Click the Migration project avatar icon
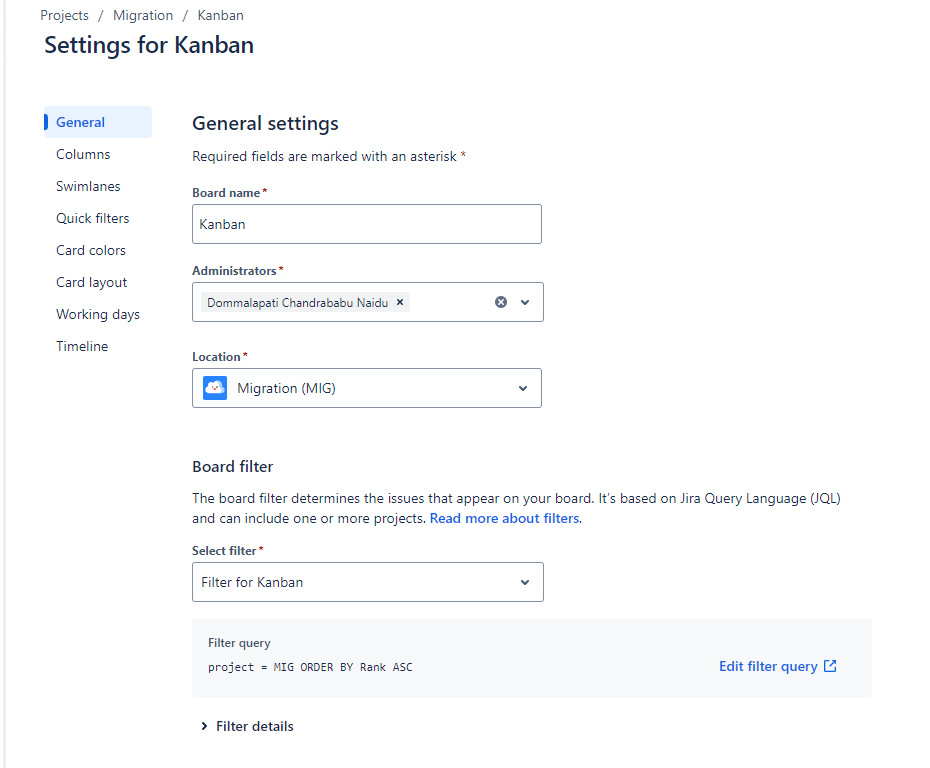The image size is (930, 768). pyautogui.click(x=214, y=388)
